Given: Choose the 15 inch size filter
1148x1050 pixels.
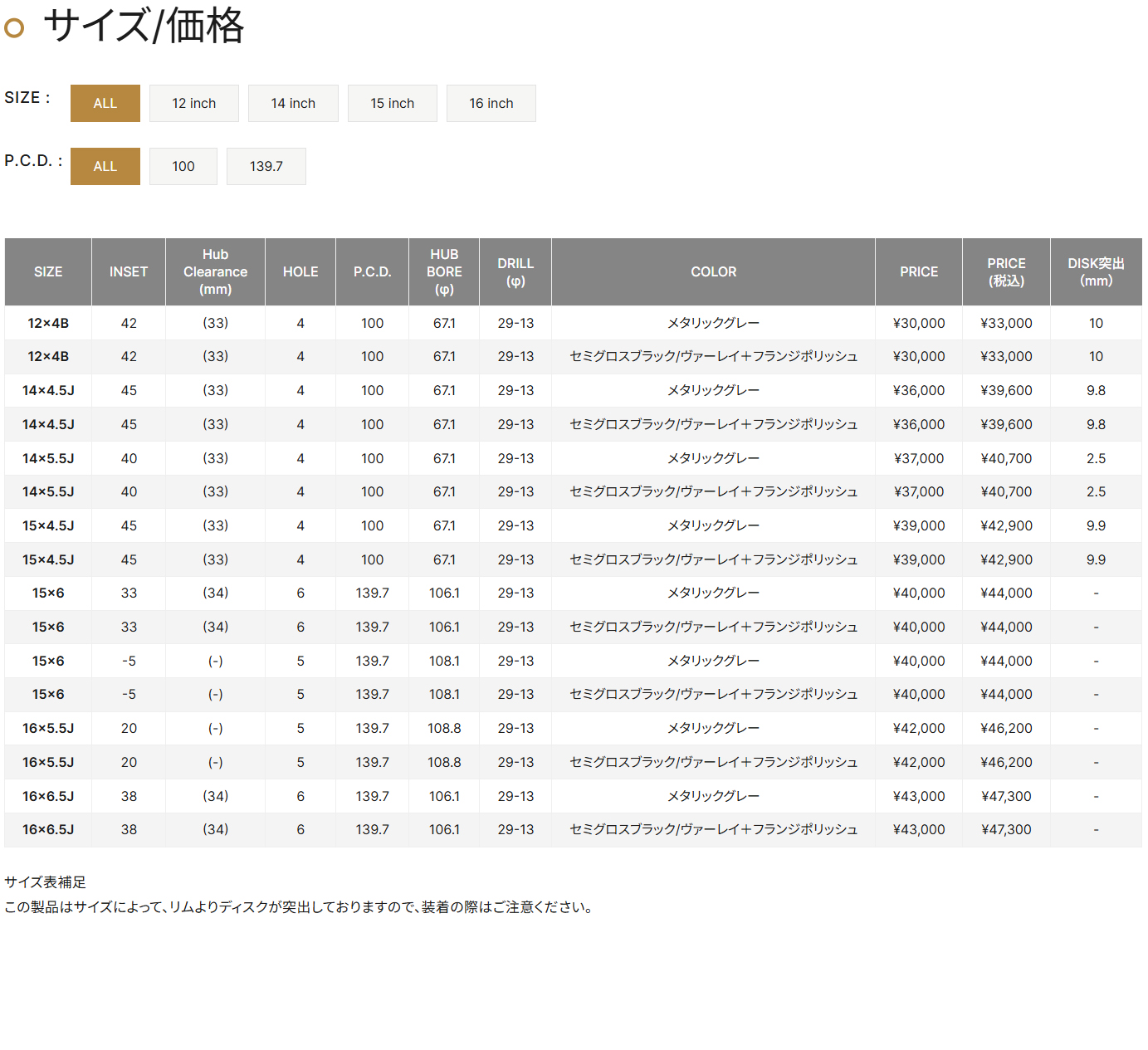Looking at the screenshot, I should pyautogui.click(x=392, y=104).
